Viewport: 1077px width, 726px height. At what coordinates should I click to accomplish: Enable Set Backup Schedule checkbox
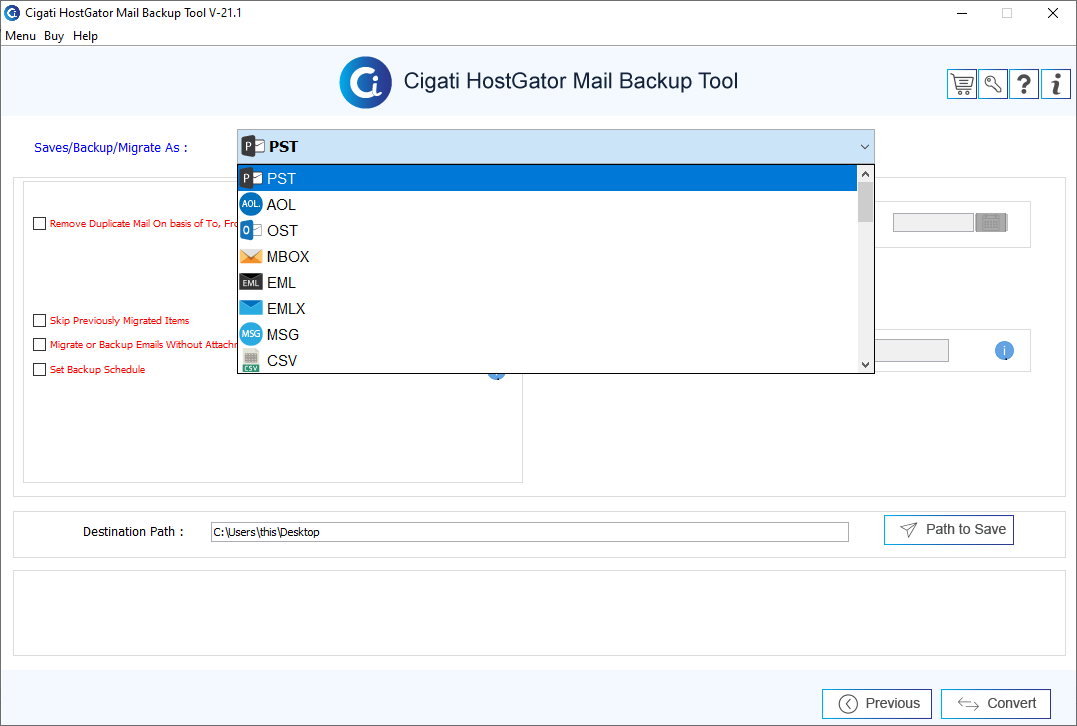coord(39,370)
